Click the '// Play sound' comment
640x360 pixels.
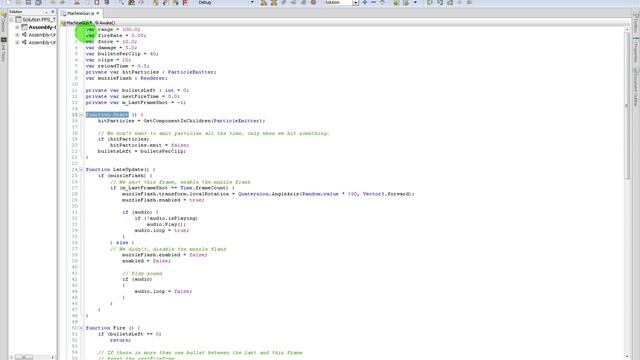click(142, 273)
